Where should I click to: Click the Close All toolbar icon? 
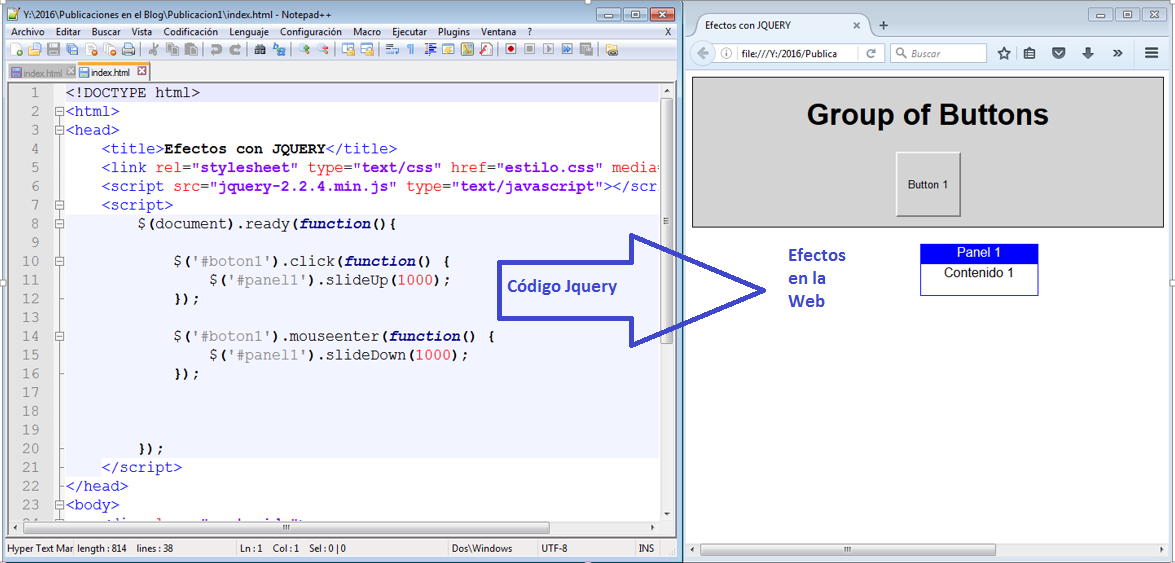point(109,50)
